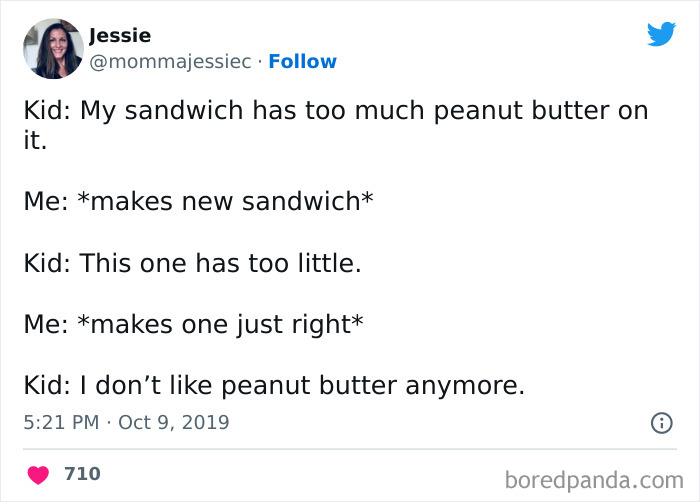Screen dimensions: 700x502
Task: Open Jessie's profile picture
Action: tap(52, 48)
